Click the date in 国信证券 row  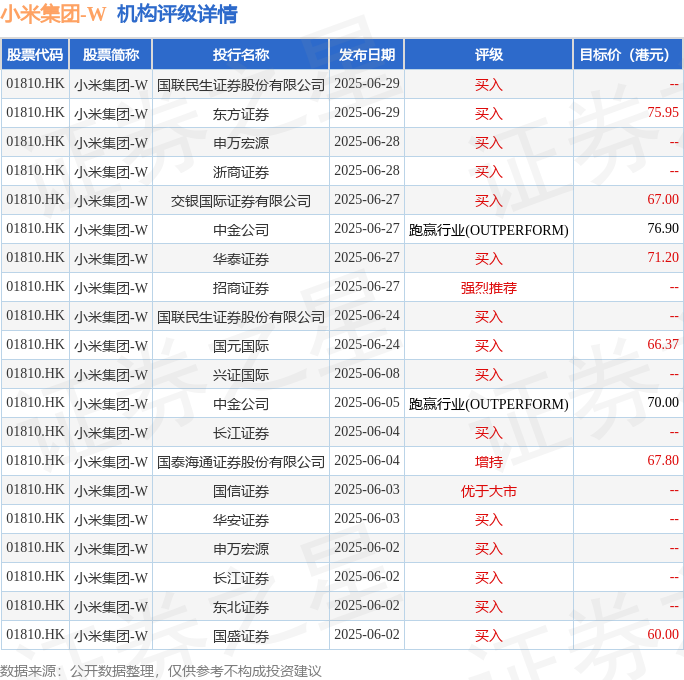point(367,490)
